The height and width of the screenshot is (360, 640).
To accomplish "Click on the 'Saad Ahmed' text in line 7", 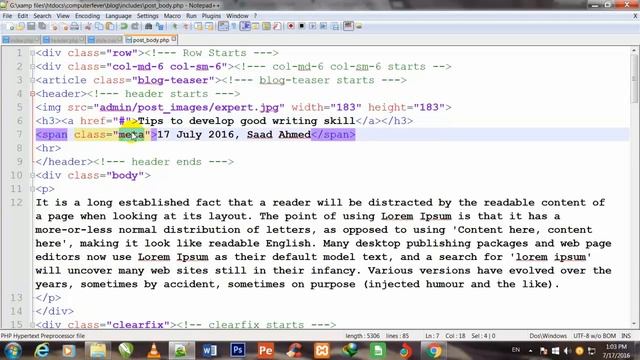I will click(279, 135).
